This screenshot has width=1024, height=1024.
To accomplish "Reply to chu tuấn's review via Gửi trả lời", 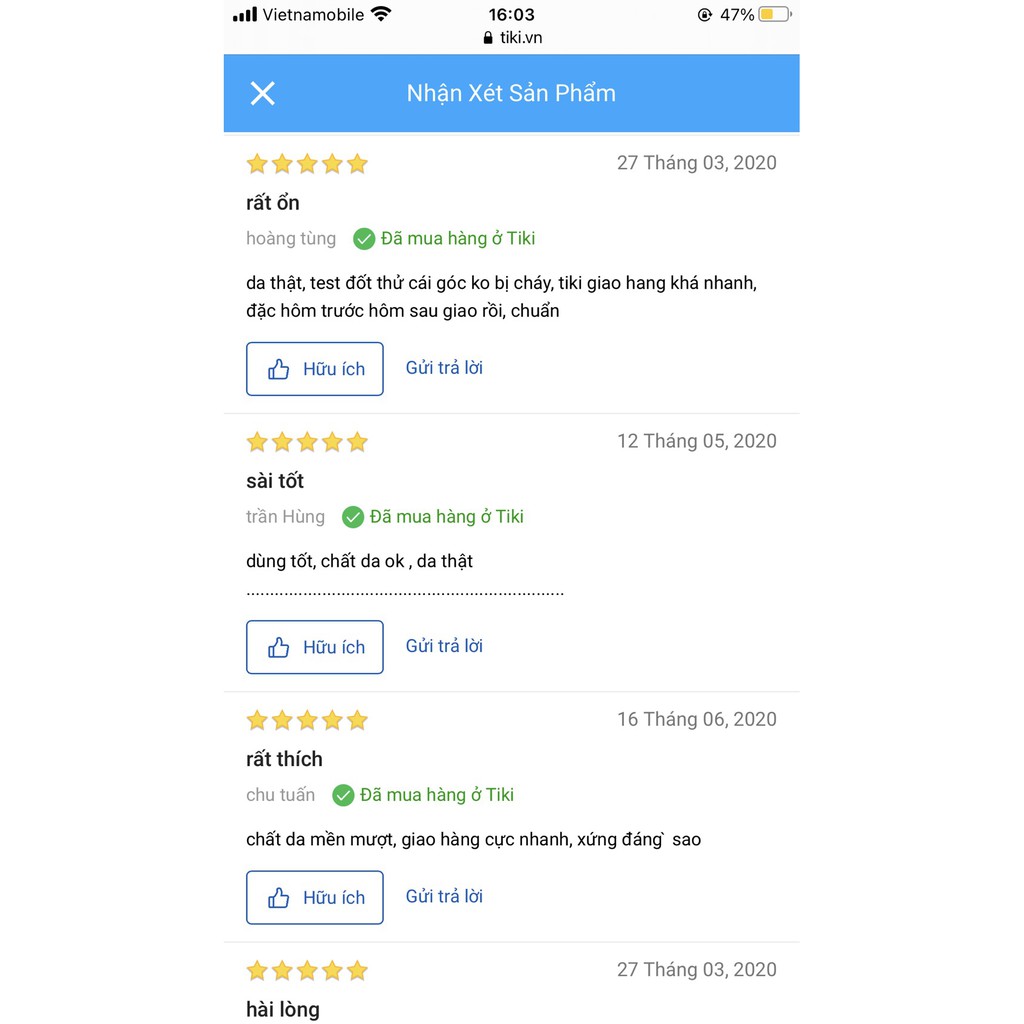I will tap(444, 896).
